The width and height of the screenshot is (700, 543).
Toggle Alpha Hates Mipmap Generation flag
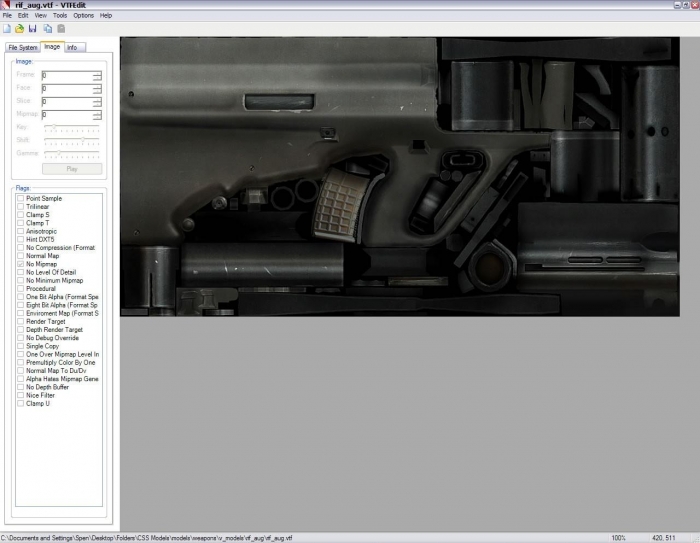tap(21, 379)
